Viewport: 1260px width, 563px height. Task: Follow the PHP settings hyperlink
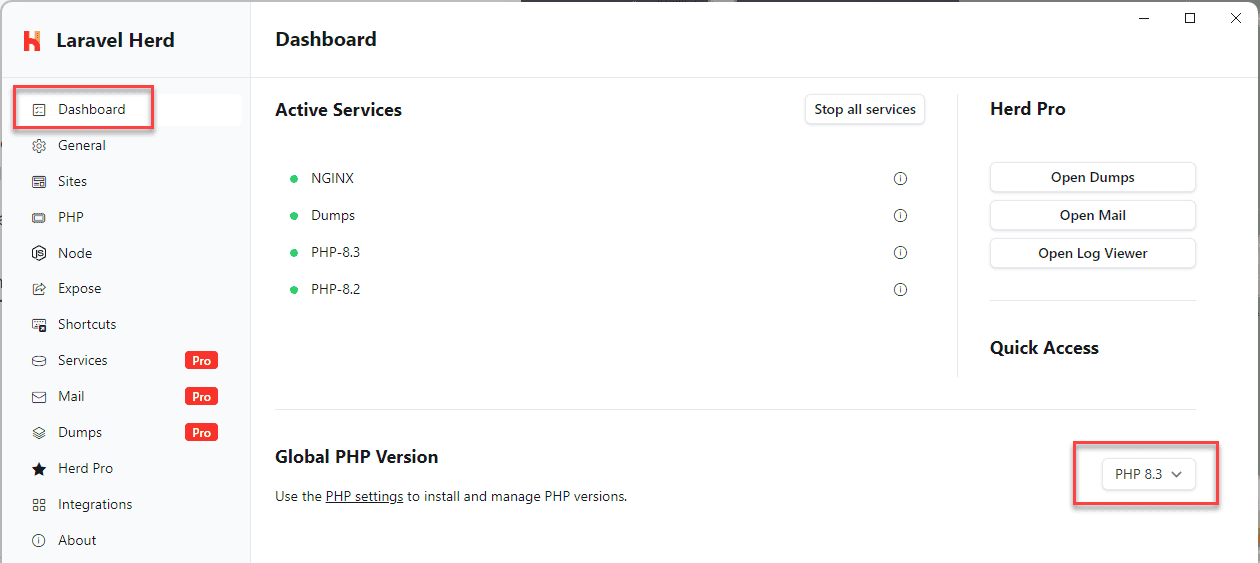[x=364, y=497]
